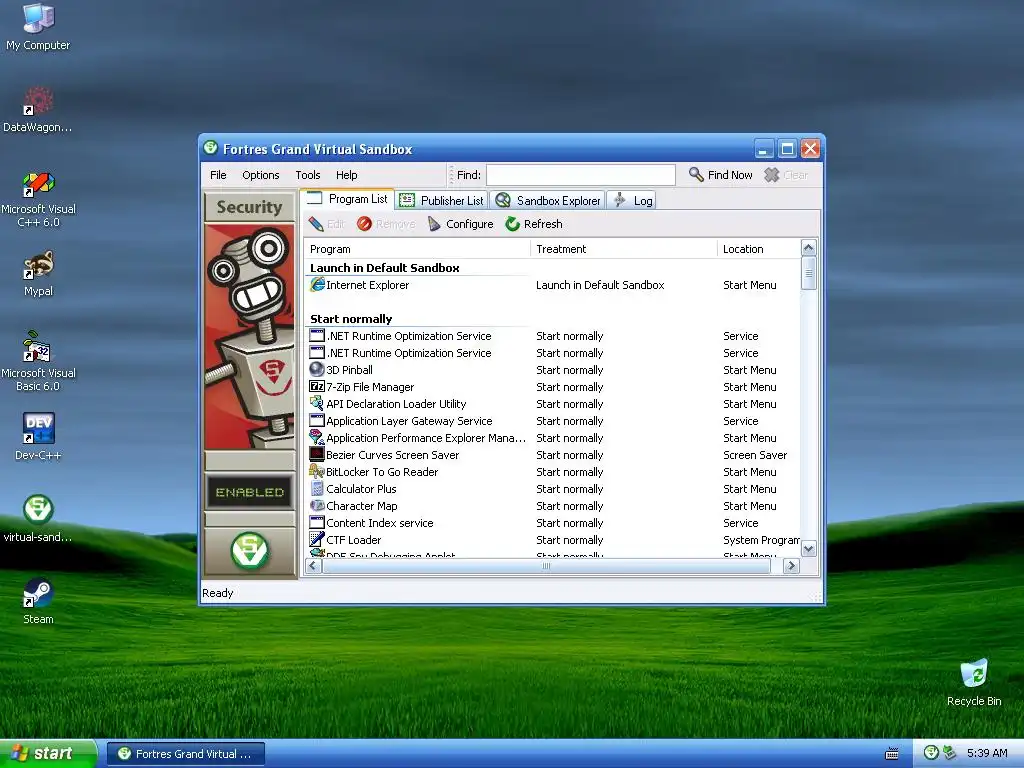This screenshot has width=1024, height=768.
Task: Click the Character Map row icon
Action: (317, 505)
